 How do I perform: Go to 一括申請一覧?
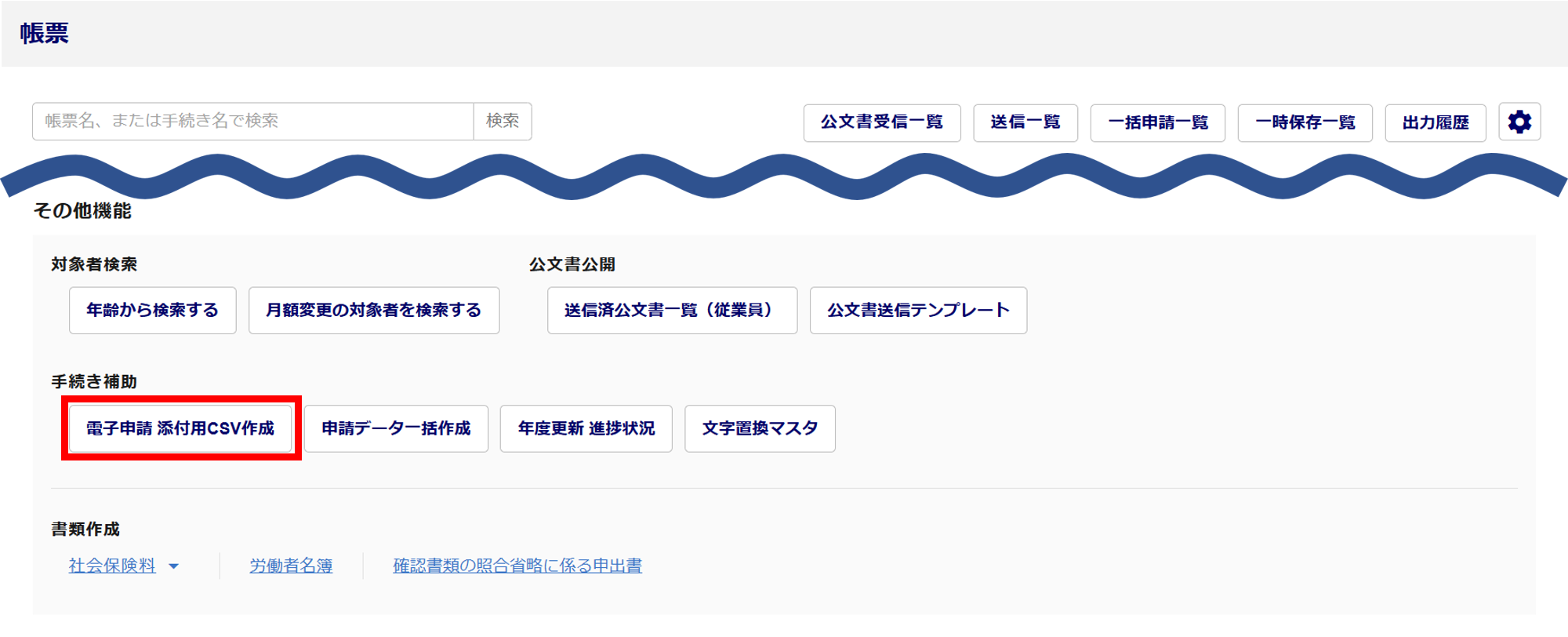(1157, 122)
